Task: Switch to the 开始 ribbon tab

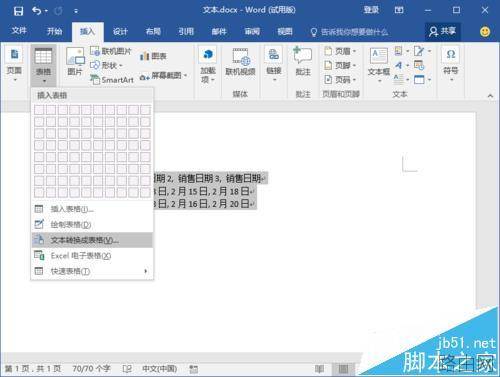Action: click(x=54, y=31)
